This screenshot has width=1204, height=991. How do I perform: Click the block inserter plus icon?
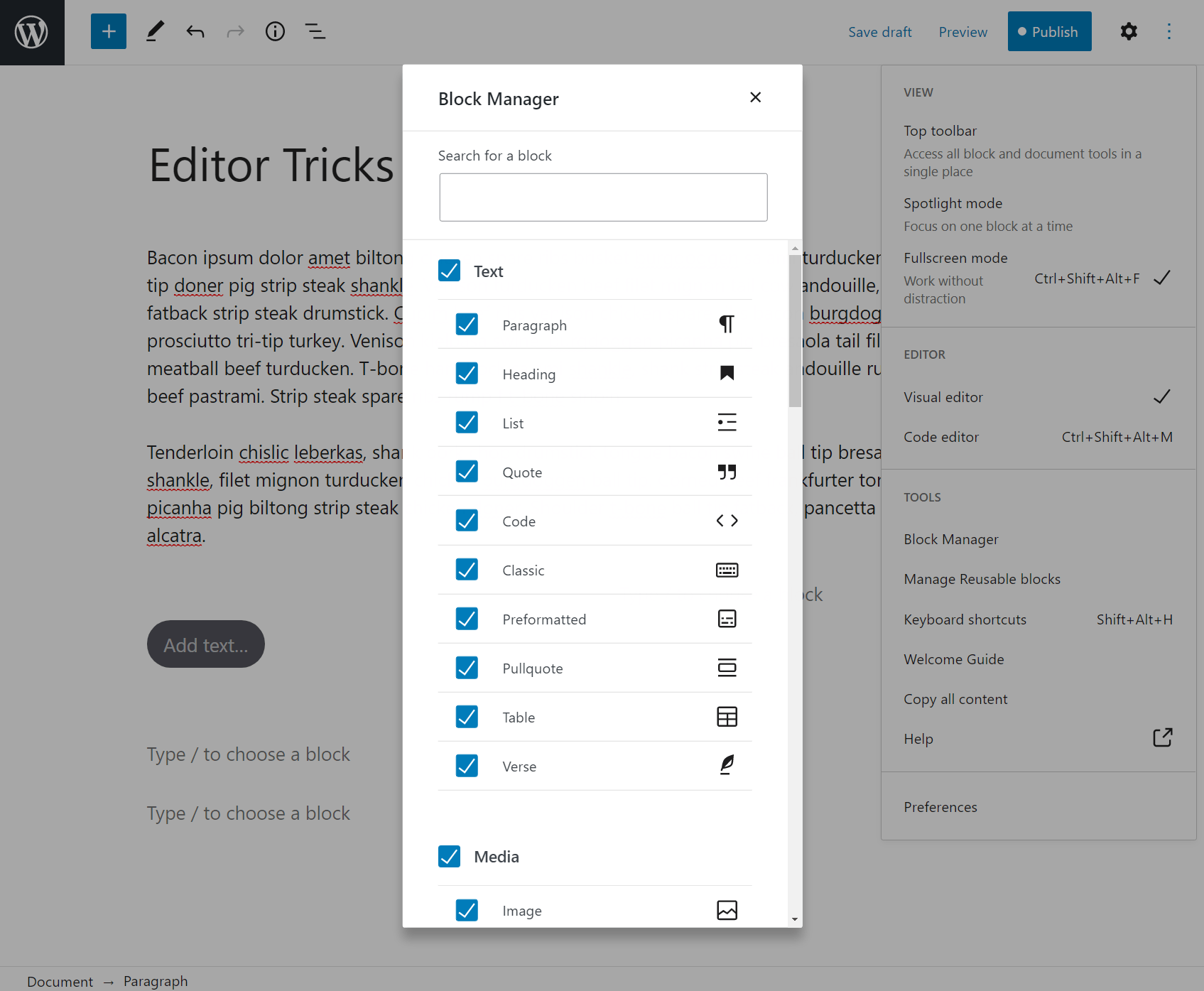pos(108,31)
